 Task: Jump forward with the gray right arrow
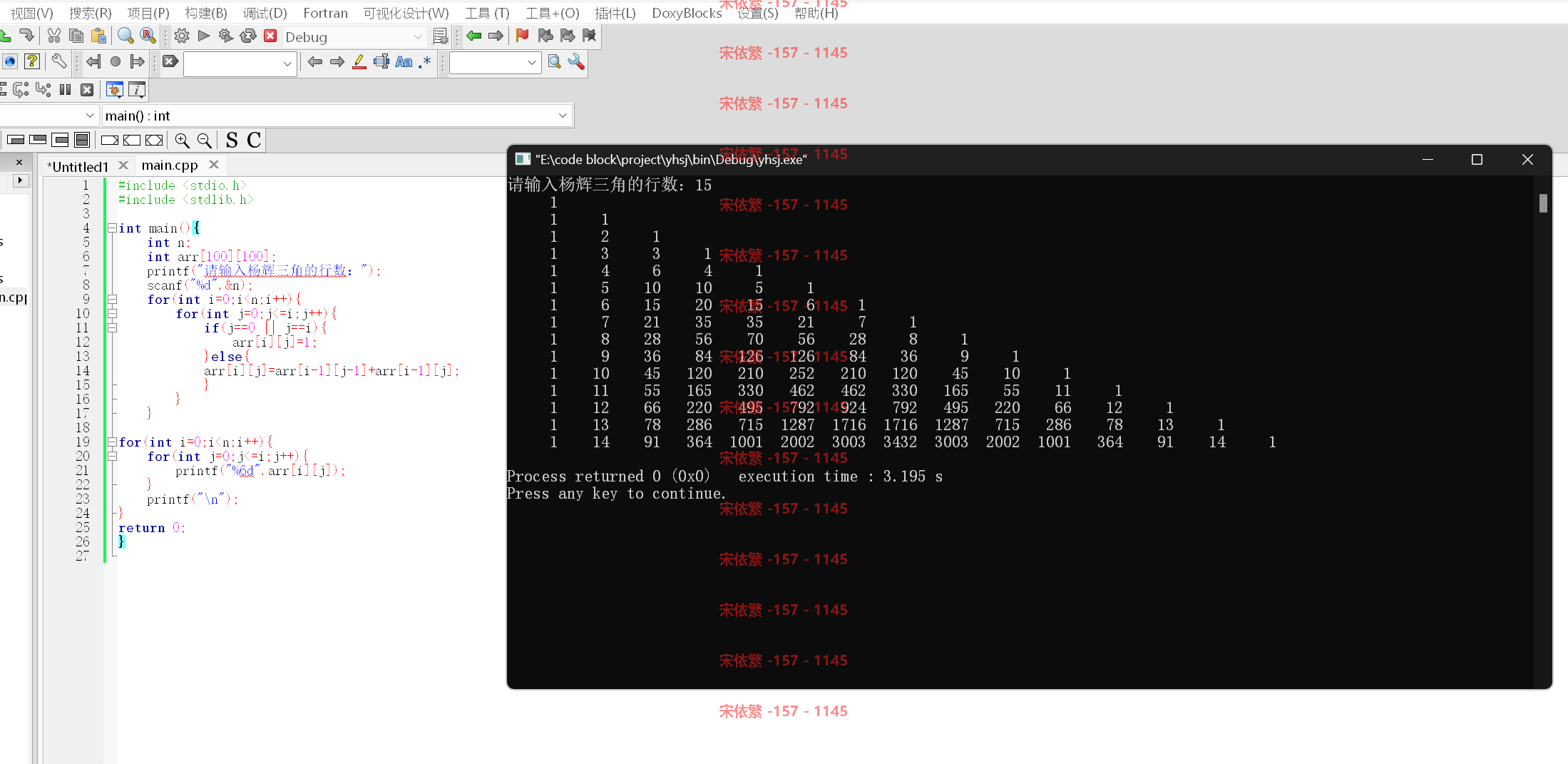pos(496,36)
